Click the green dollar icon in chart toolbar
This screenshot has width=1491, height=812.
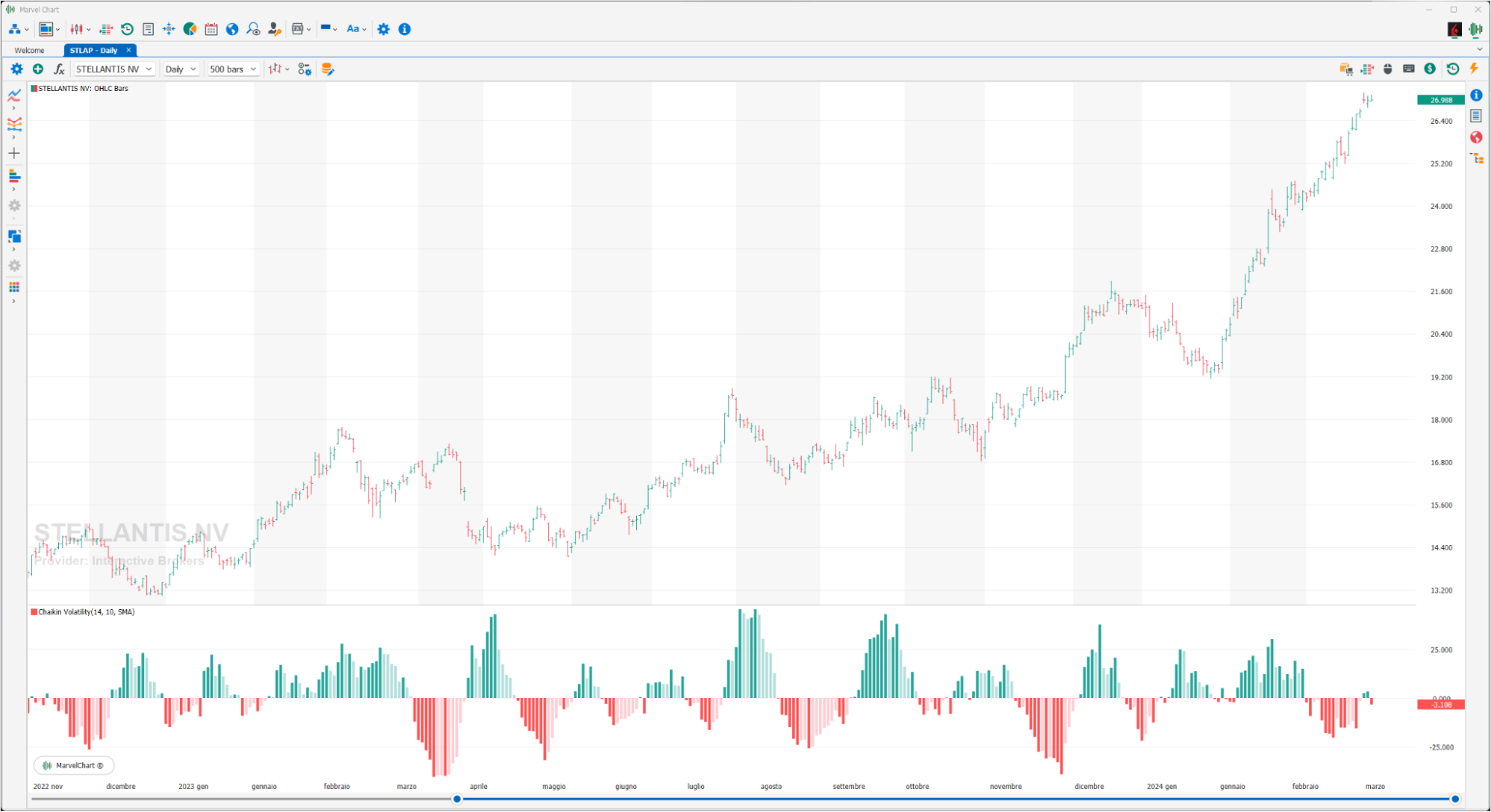click(1430, 69)
